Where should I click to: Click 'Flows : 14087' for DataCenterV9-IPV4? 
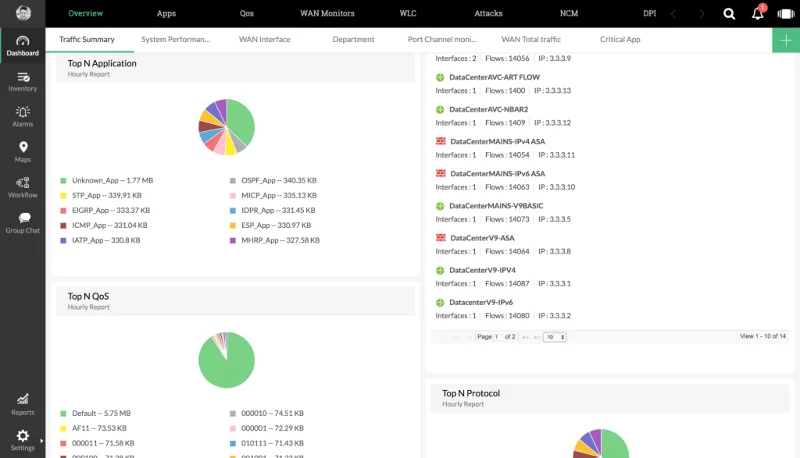pos(507,284)
